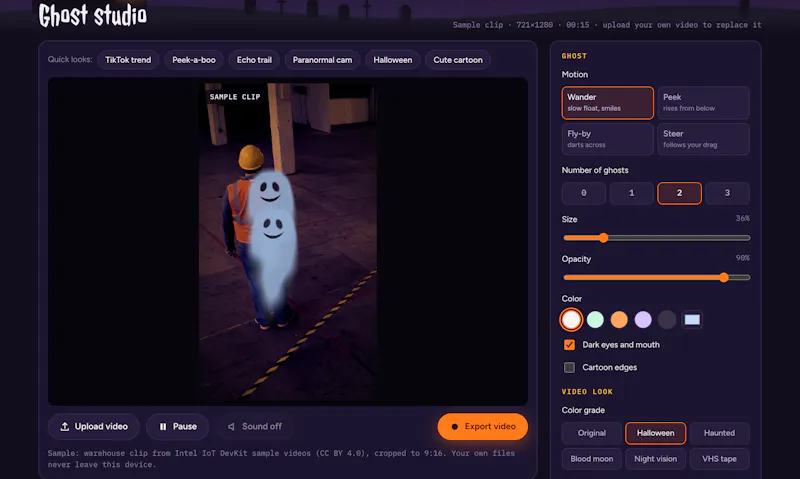Set number of ghosts to 0
The height and width of the screenshot is (479, 800).
pyautogui.click(x=584, y=193)
